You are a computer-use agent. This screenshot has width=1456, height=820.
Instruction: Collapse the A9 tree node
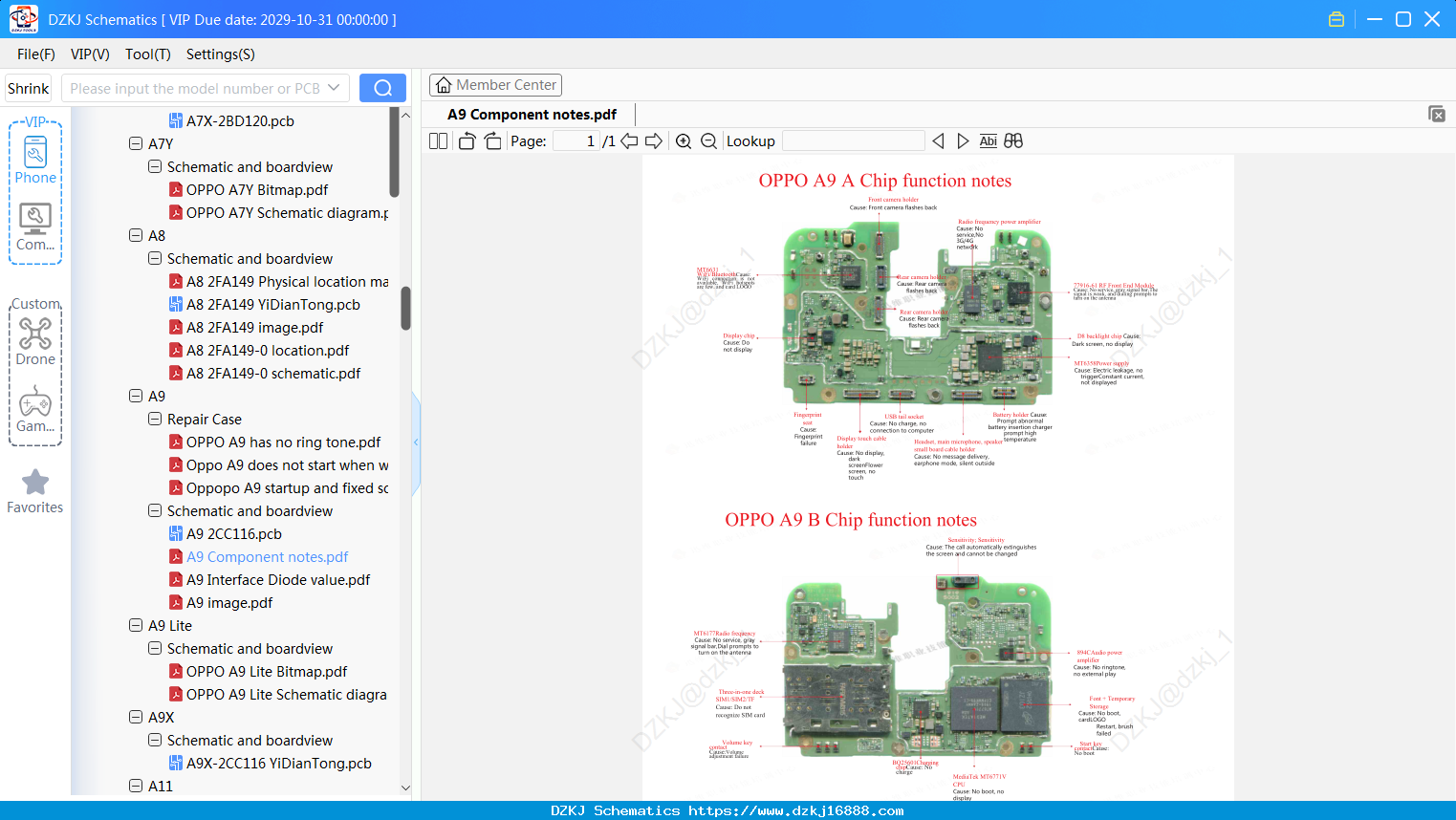pos(136,396)
